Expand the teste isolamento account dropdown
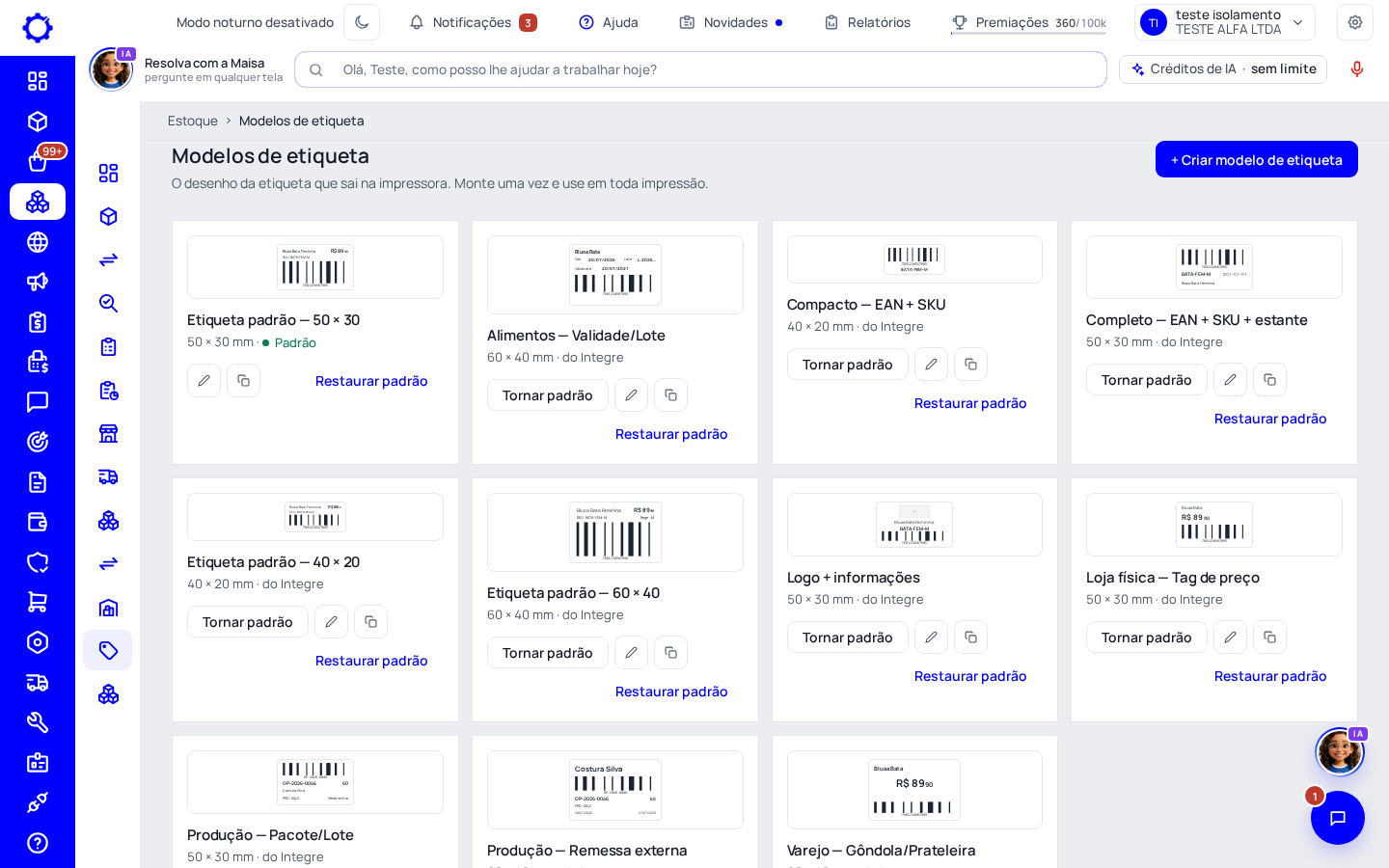Screen dimensions: 1389x868 (x=1225, y=22)
